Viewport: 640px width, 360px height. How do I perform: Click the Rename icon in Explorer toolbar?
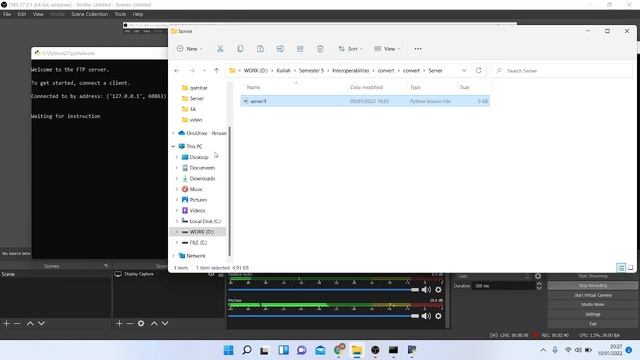(x=280, y=49)
